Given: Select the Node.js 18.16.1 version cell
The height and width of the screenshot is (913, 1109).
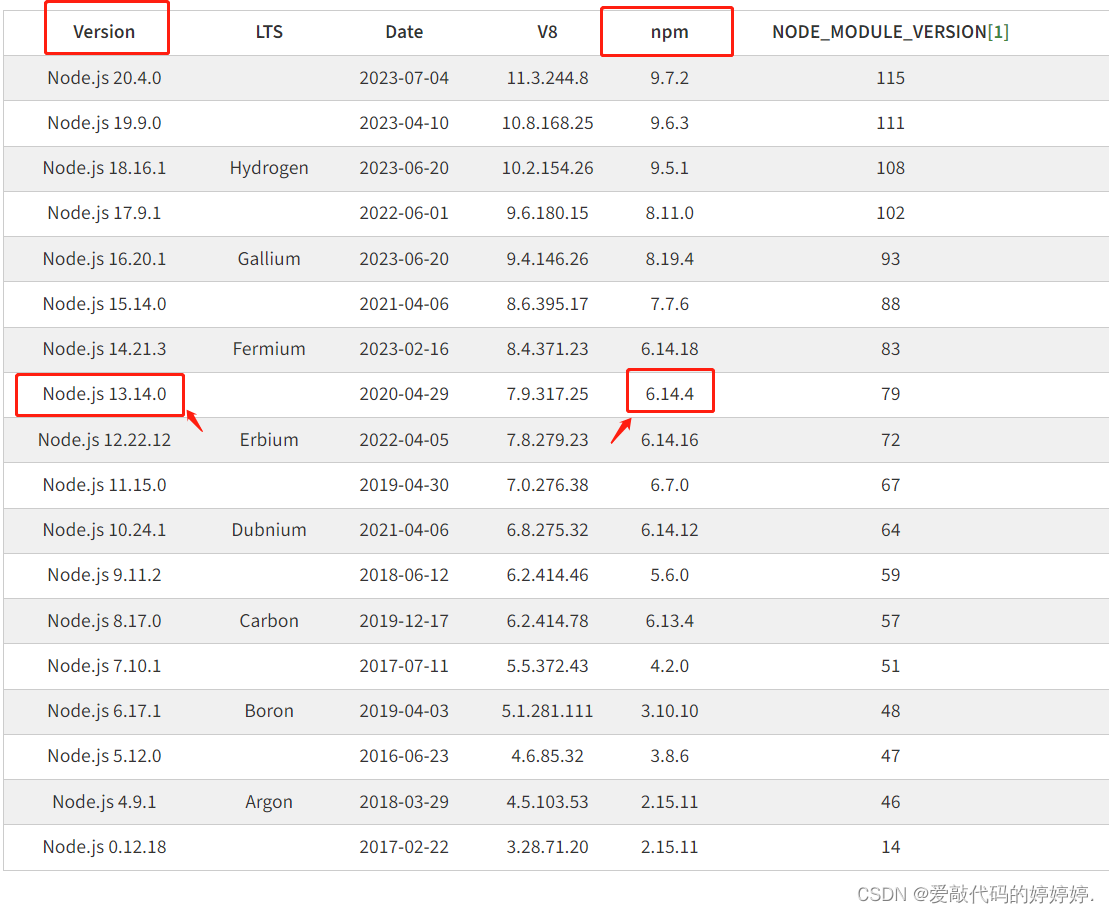Looking at the screenshot, I should click(104, 168).
